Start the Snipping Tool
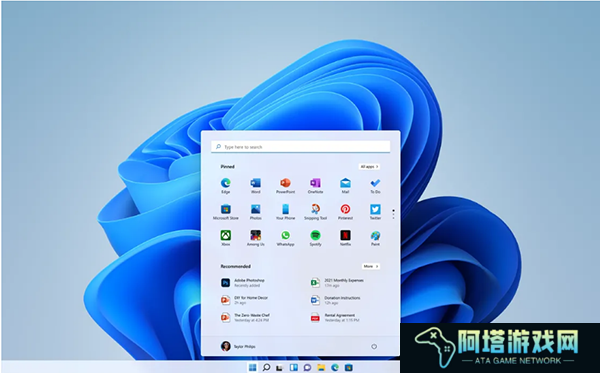 point(315,212)
